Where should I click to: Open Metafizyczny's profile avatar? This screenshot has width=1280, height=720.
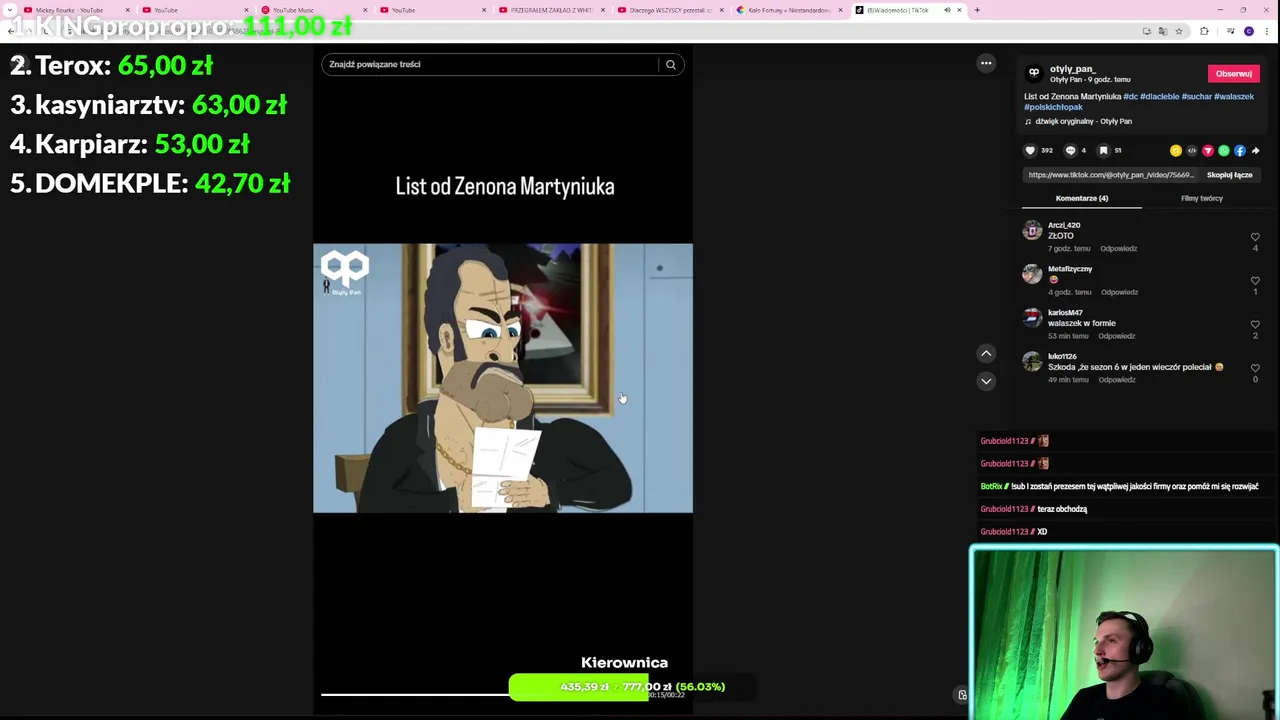pyautogui.click(x=1032, y=274)
